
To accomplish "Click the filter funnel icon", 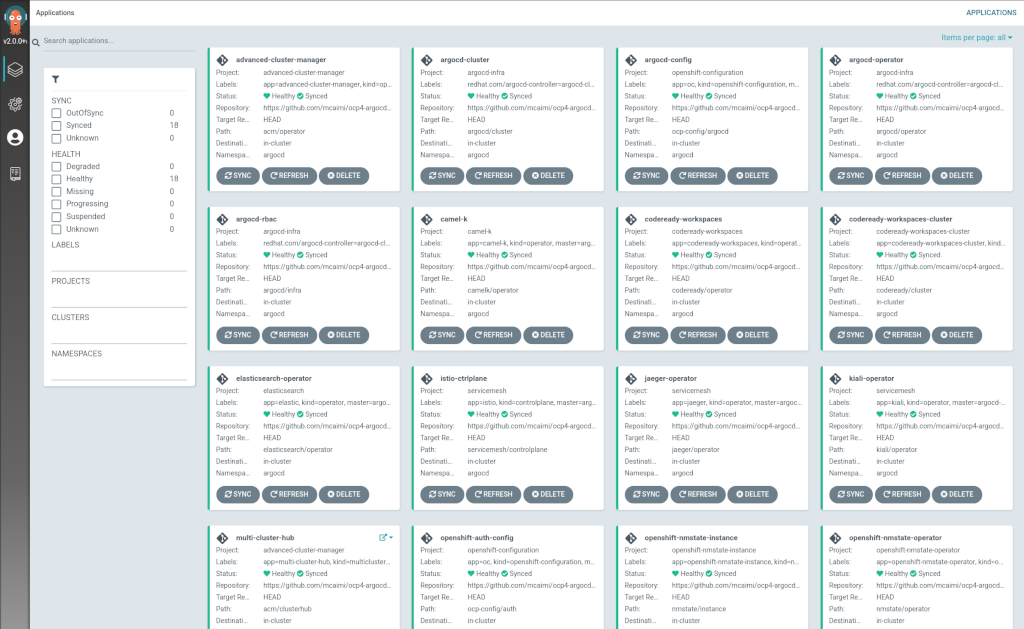I will point(56,79).
